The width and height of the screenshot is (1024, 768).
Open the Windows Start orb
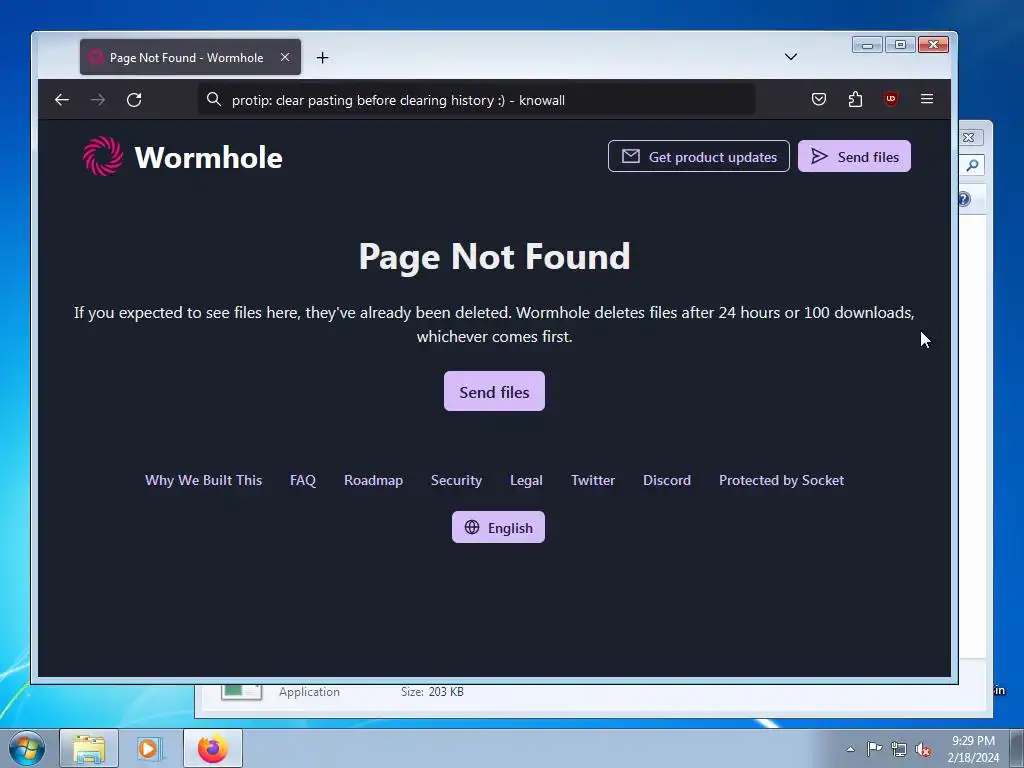click(27, 748)
